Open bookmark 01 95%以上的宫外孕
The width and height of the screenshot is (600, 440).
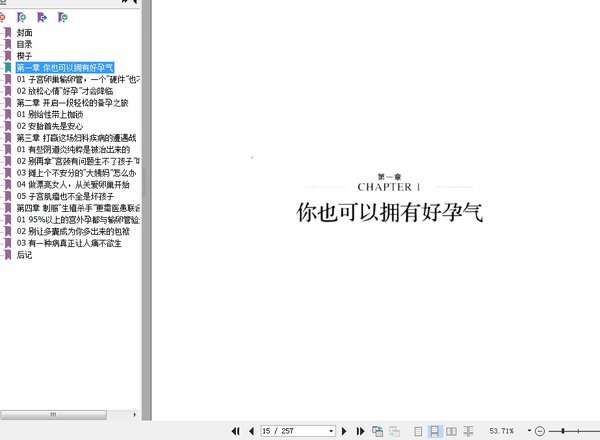click(78, 220)
